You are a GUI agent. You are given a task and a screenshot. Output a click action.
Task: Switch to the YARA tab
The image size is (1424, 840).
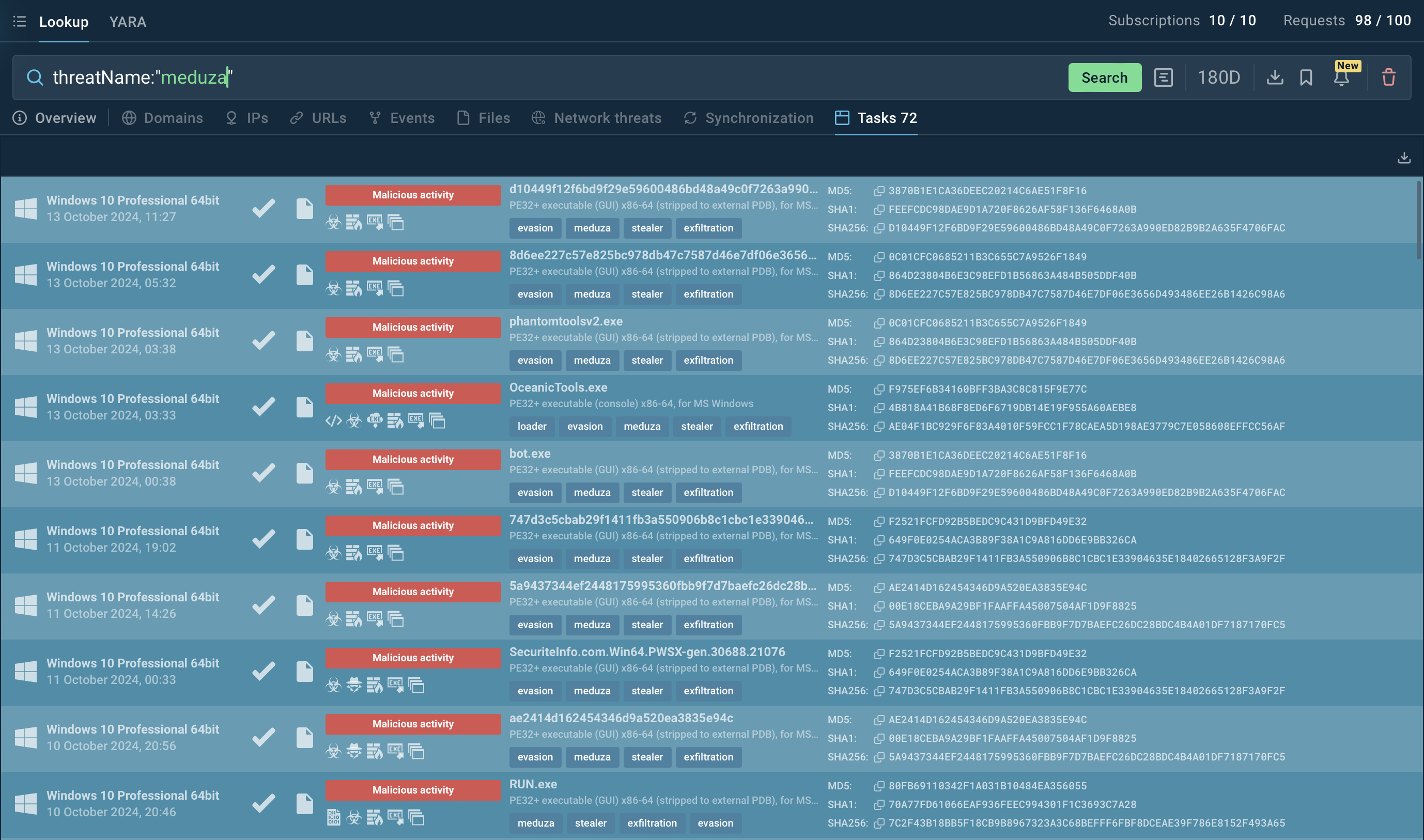(x=127, y=22)
